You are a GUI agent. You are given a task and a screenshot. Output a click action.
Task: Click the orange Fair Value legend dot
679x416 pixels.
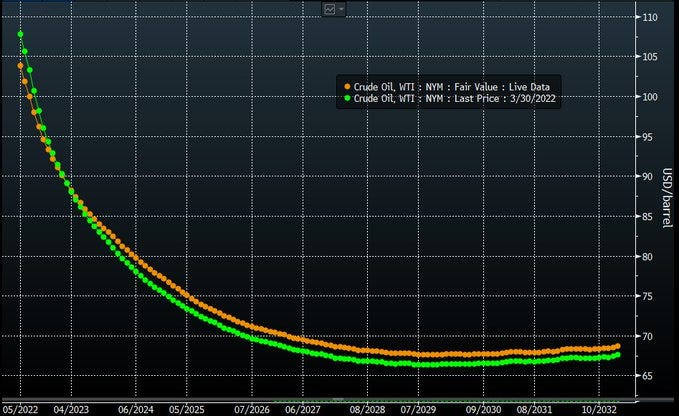pyautogui.click(x=347, y=87)
